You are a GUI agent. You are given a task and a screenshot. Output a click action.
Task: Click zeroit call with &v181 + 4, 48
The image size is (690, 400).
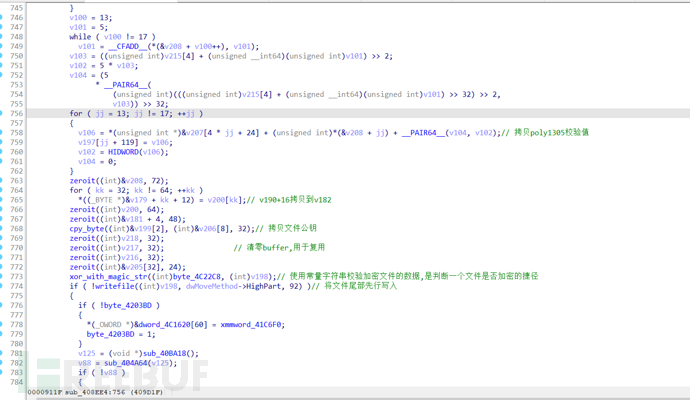[x=127, y=219]
